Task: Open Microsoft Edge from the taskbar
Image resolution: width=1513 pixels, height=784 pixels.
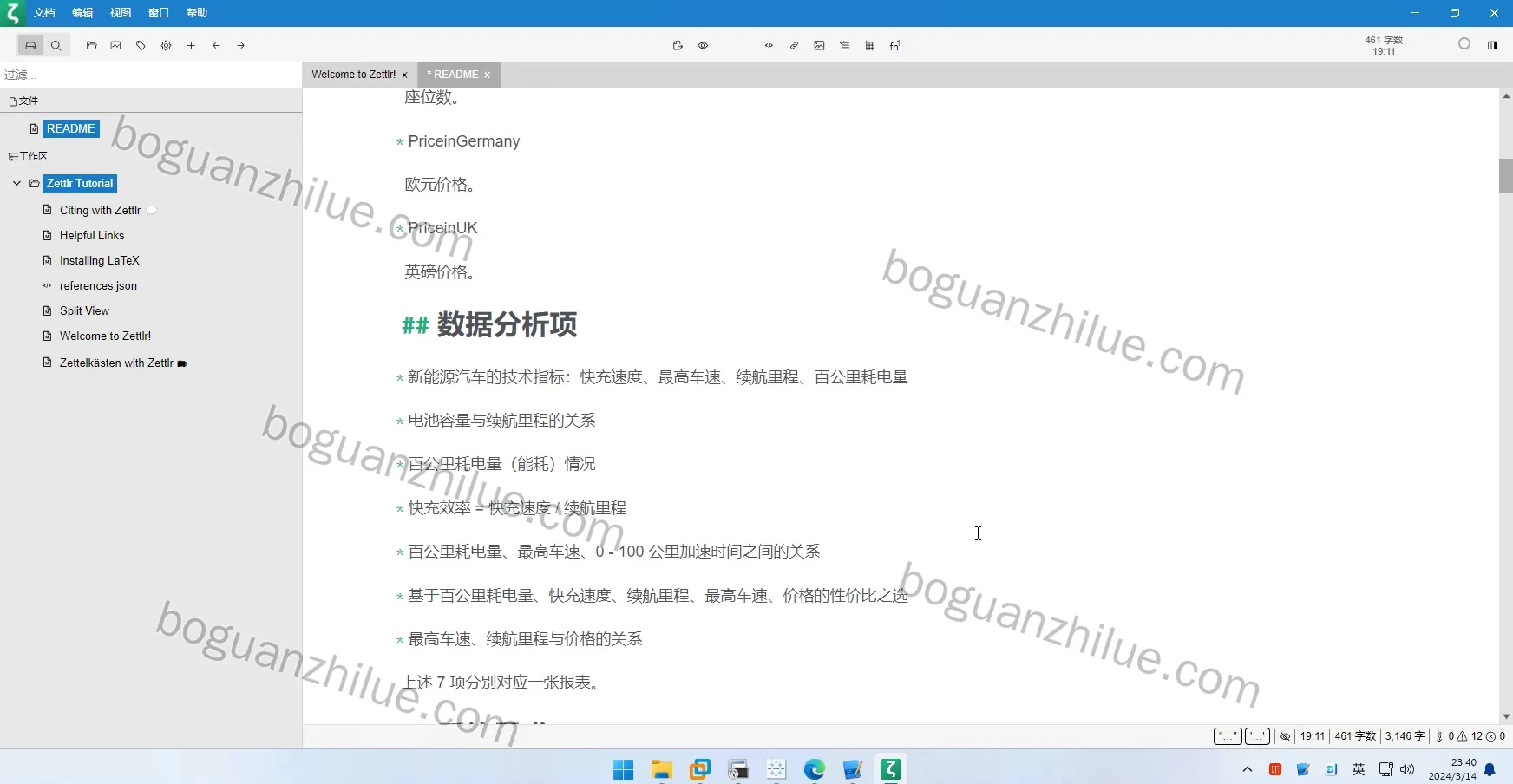Action: 815,769
